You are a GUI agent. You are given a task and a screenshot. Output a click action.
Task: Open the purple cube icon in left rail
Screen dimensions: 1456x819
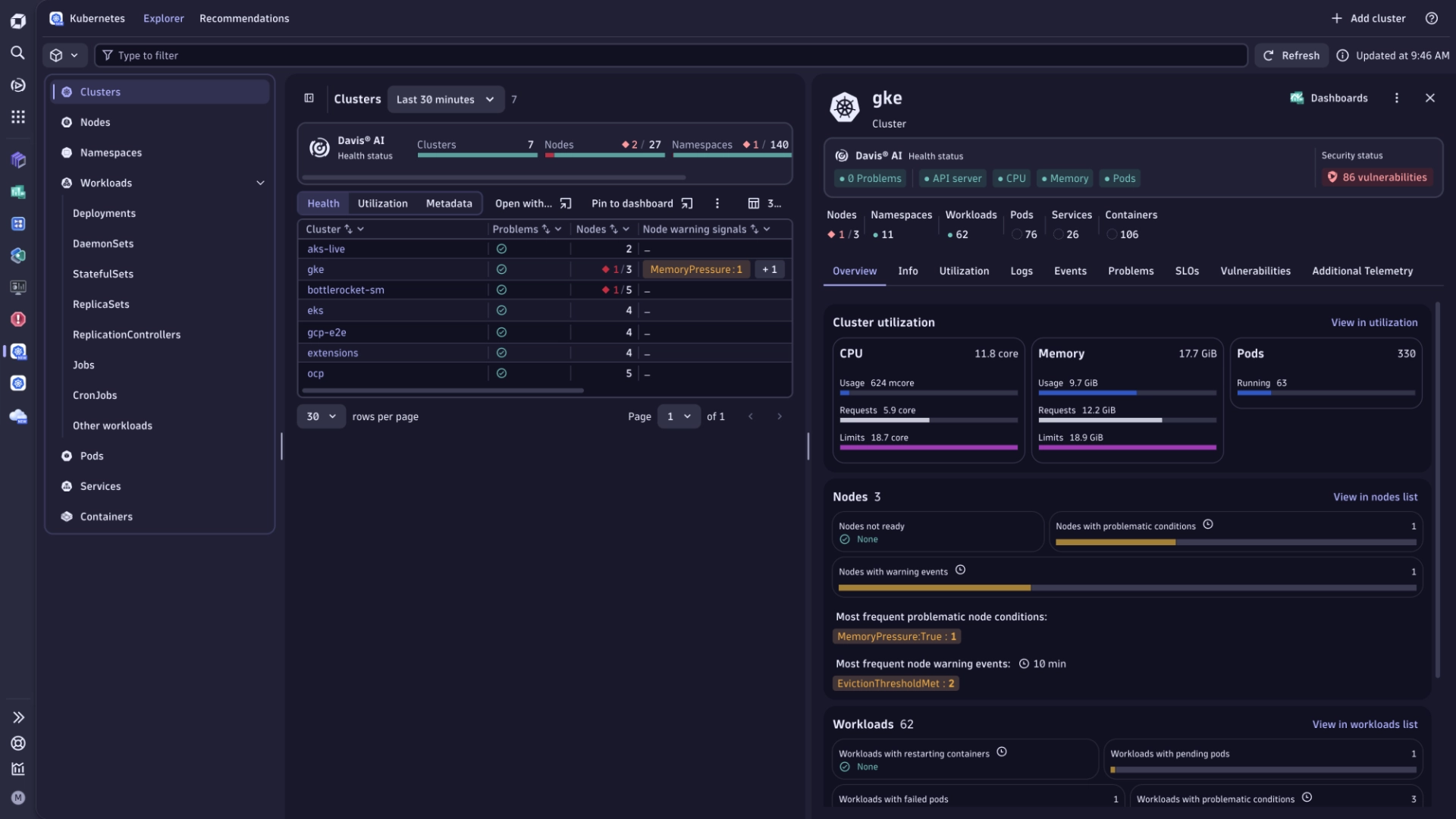(18, 160)
